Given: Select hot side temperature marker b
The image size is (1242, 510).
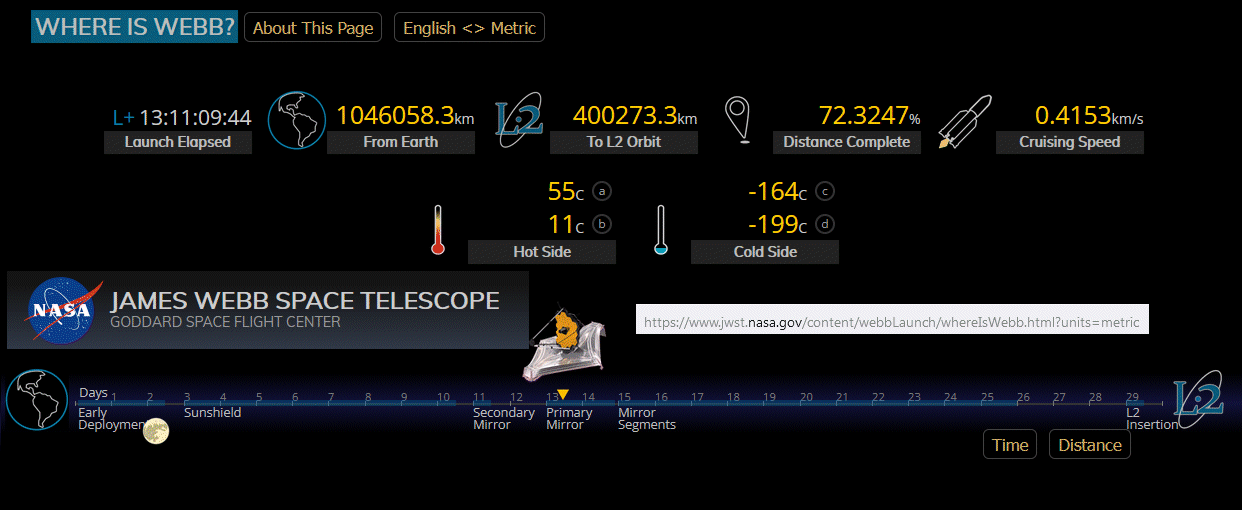Looking at the screenshot, I should [x=601, y=224].
